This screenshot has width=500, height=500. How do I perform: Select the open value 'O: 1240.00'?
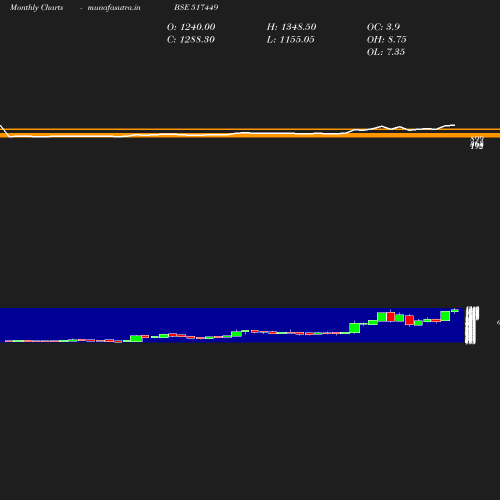(x=191, y=27)
